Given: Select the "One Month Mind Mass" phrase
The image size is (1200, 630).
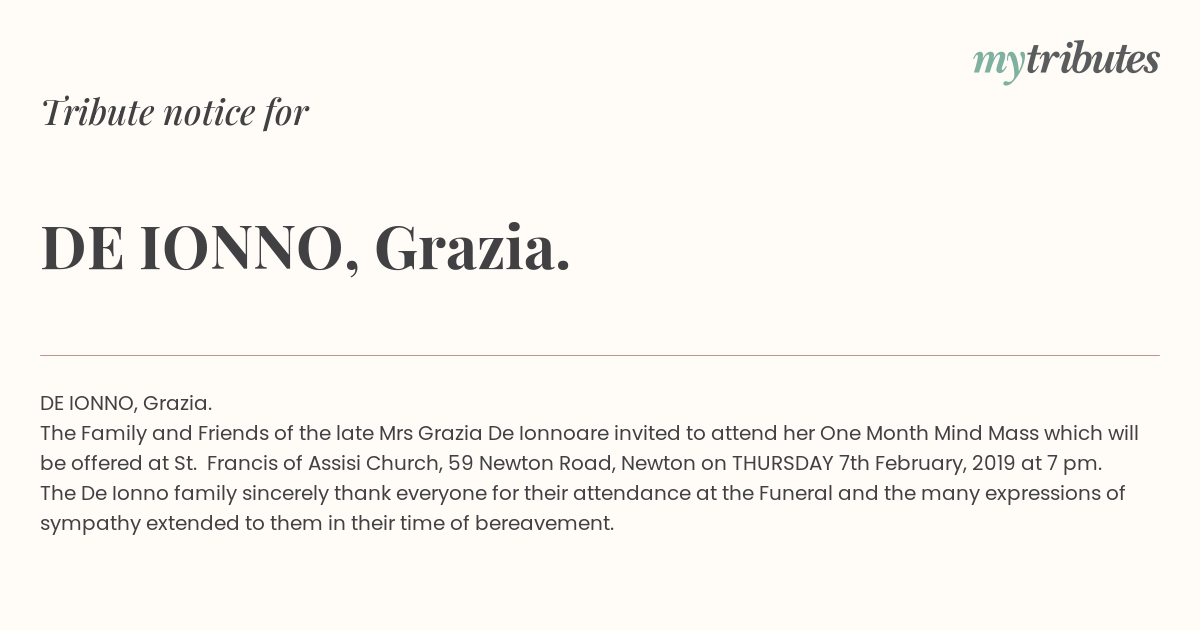Looking at the screenshot, I should pyautogui.click(x=918, y=434).
